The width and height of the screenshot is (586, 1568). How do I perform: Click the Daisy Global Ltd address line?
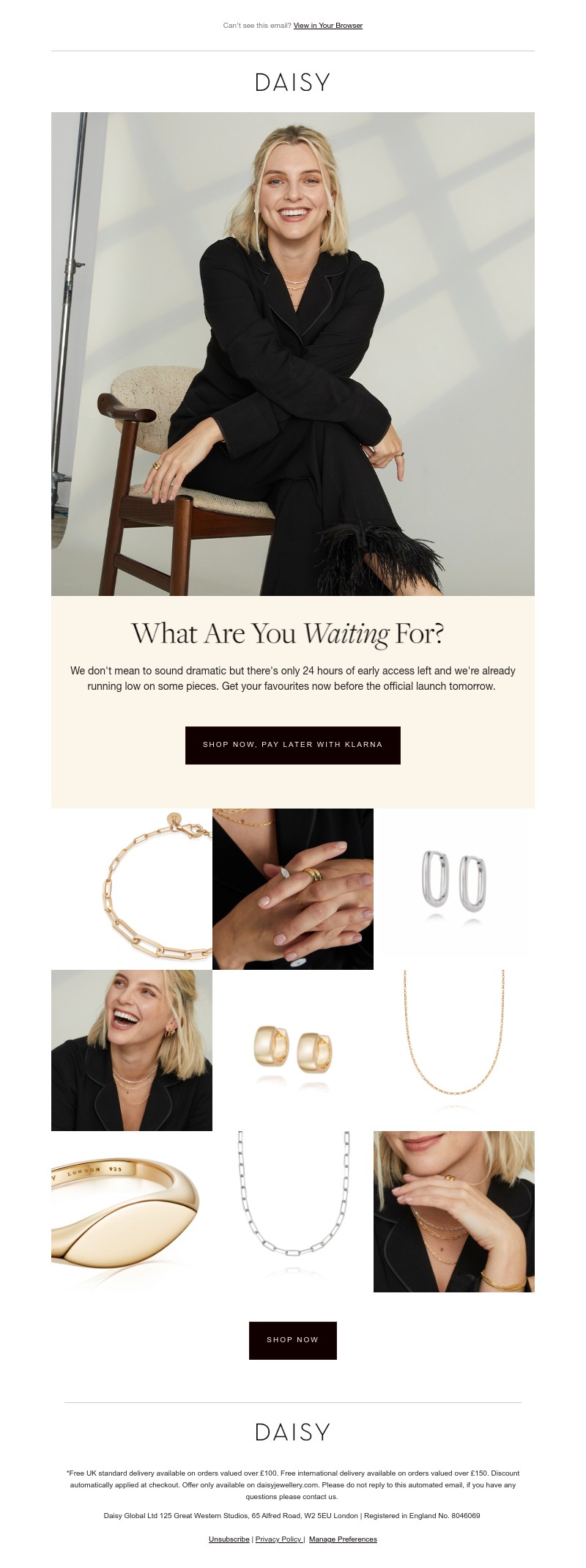(292, 1515)
